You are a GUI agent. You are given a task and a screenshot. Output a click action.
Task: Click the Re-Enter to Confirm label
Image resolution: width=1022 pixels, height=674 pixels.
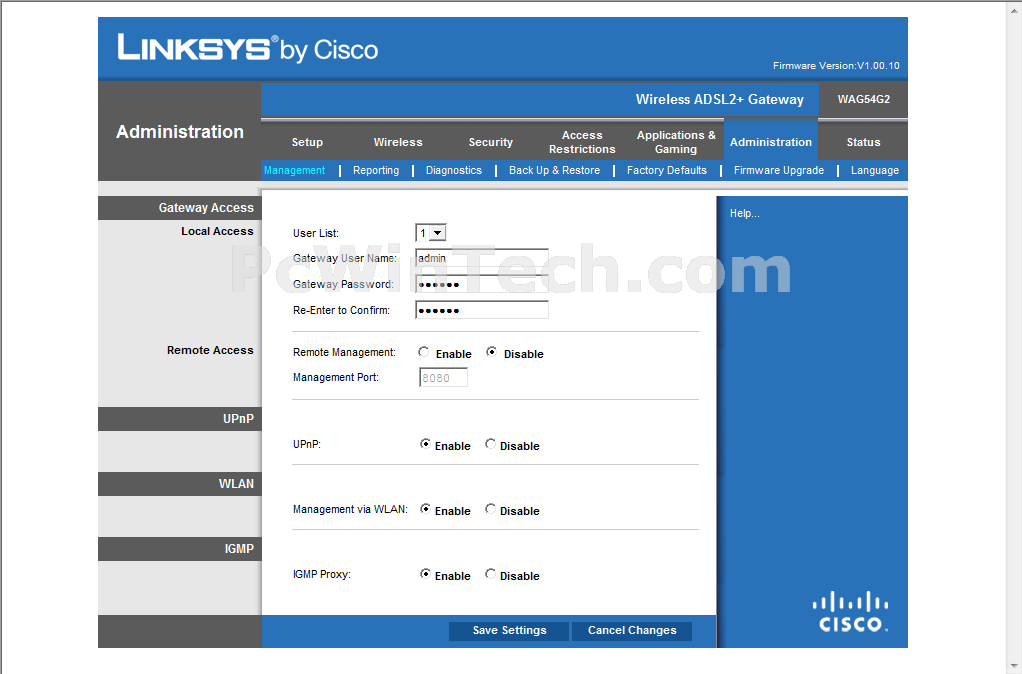click(x=341, y=310)
